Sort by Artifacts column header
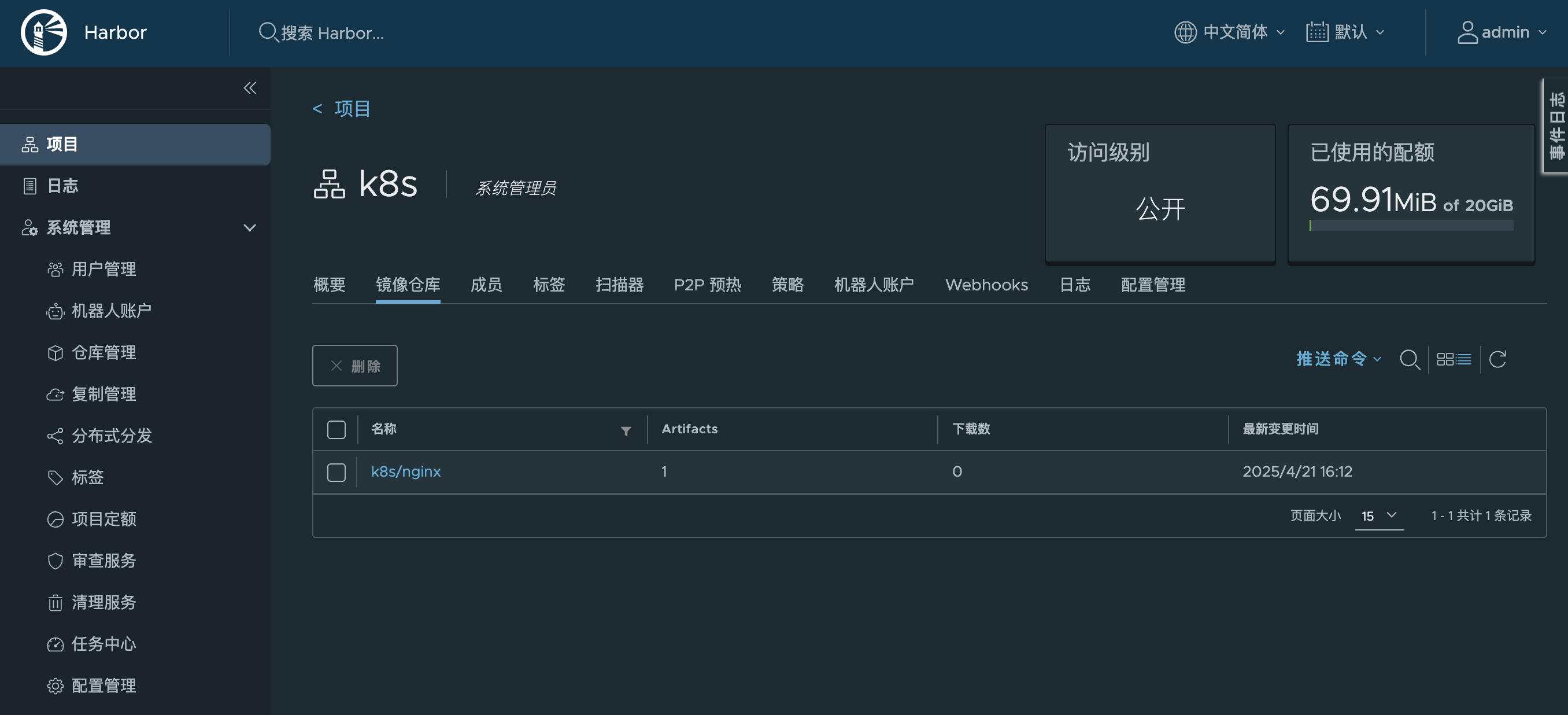1568x715 pixels. [690, 429]
